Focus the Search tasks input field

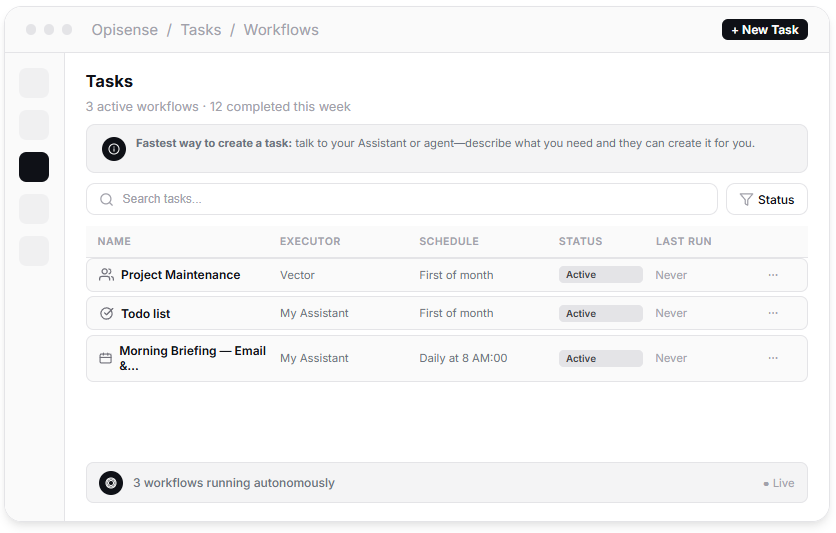point(410,200)
